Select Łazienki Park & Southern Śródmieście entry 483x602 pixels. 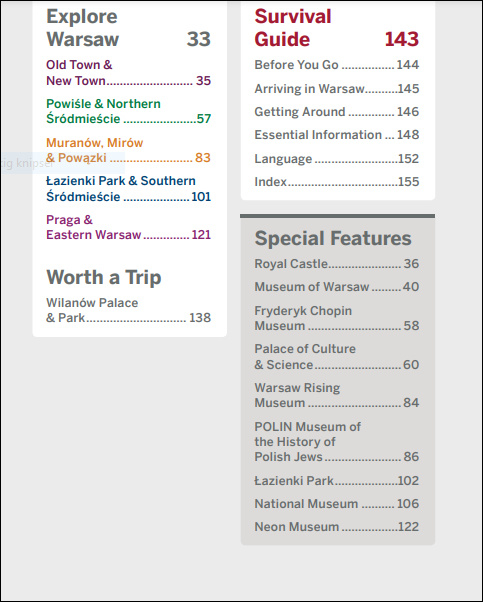click(128, 189)
